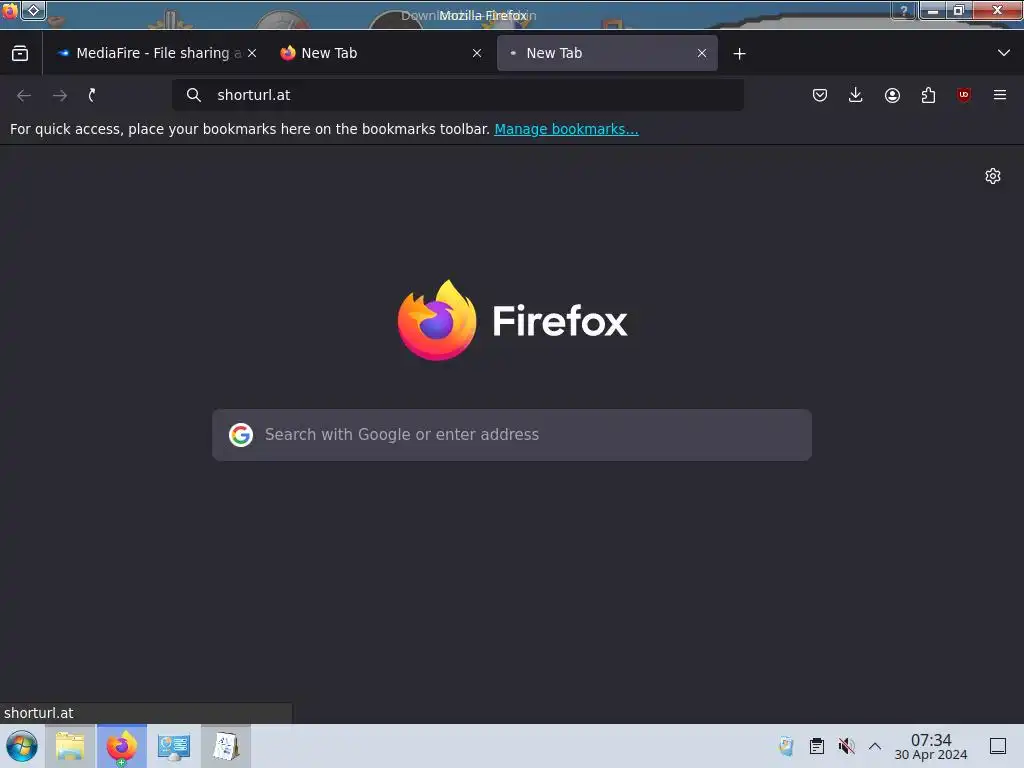Open Save to Pocket
1024x768 pixels.
tap(820, 95)
